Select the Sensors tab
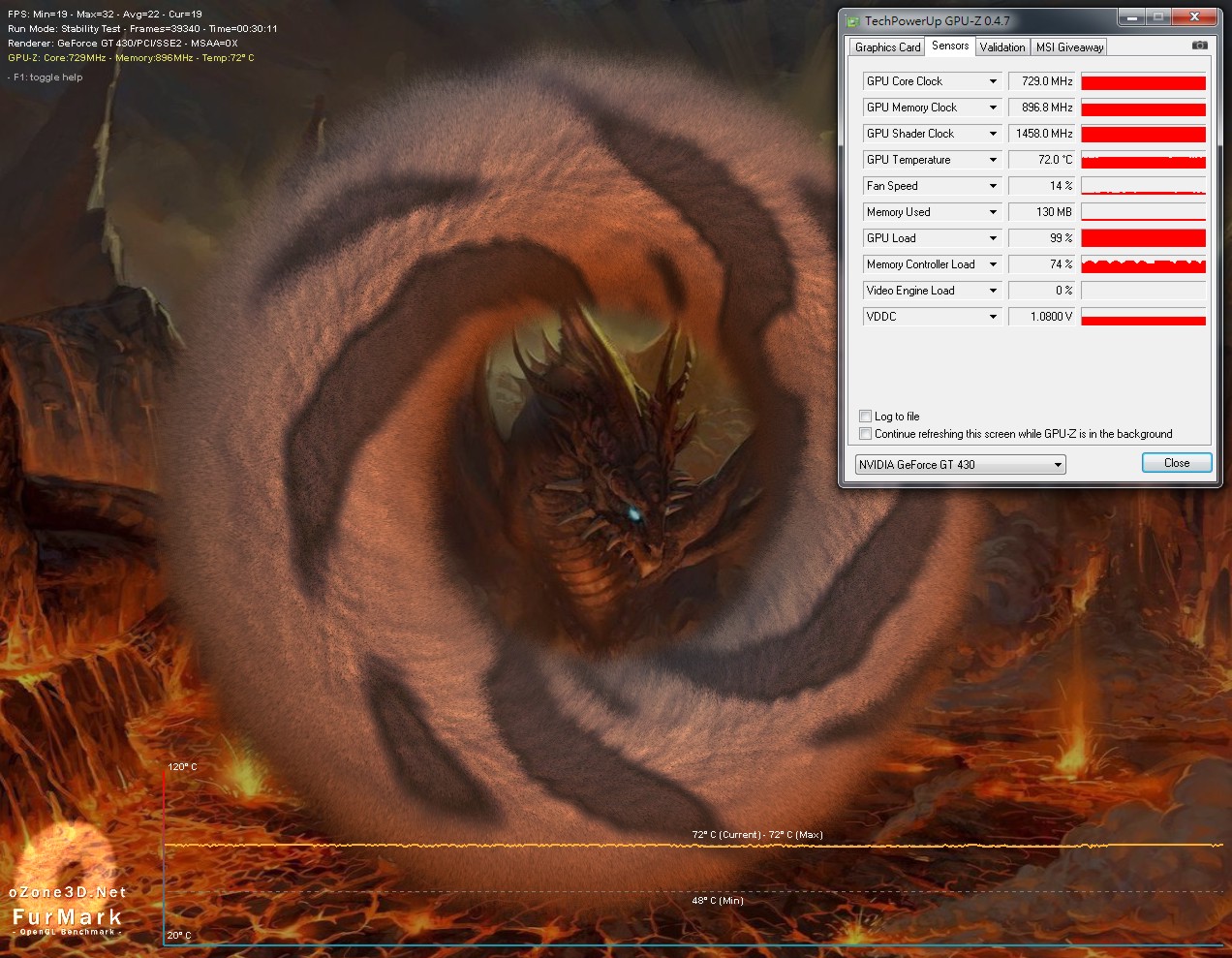The image size is (1232, 958). (x=950, y=46)
